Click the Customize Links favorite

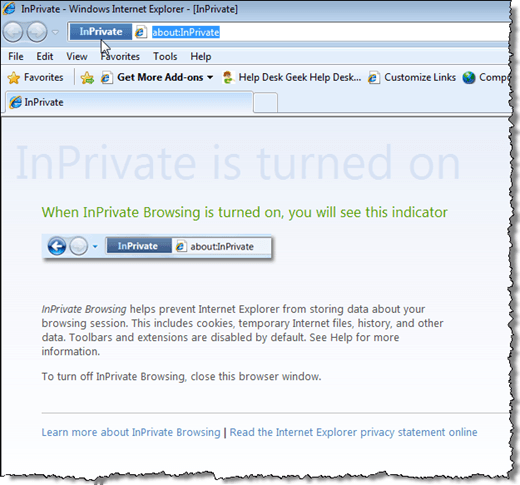(x=412, y=77)
